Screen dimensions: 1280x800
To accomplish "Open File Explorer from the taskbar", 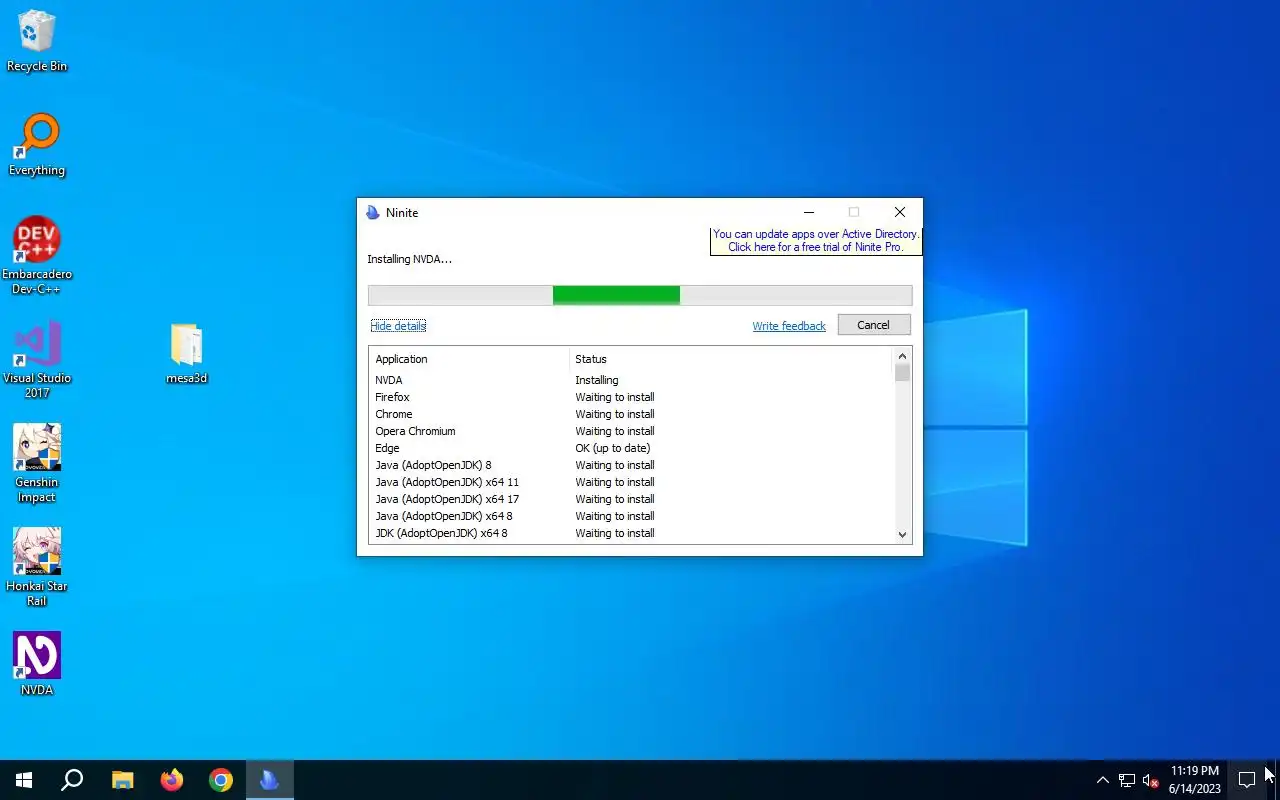I will pos(122,780).
